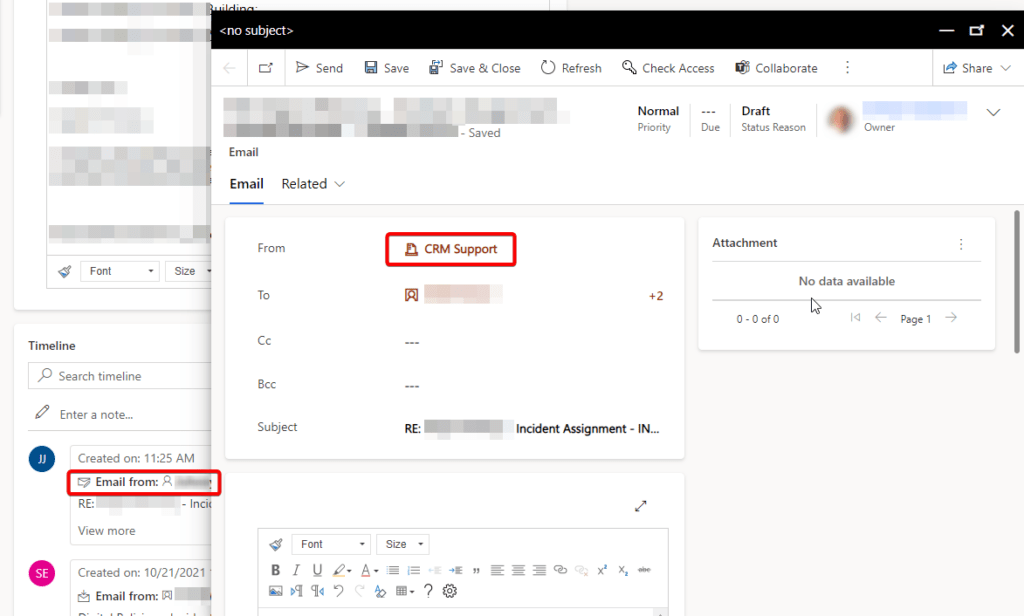The height and width of the screenshot is (616, 1024).
Task: Open the Check Access tool
Action: tap(629, 67)
